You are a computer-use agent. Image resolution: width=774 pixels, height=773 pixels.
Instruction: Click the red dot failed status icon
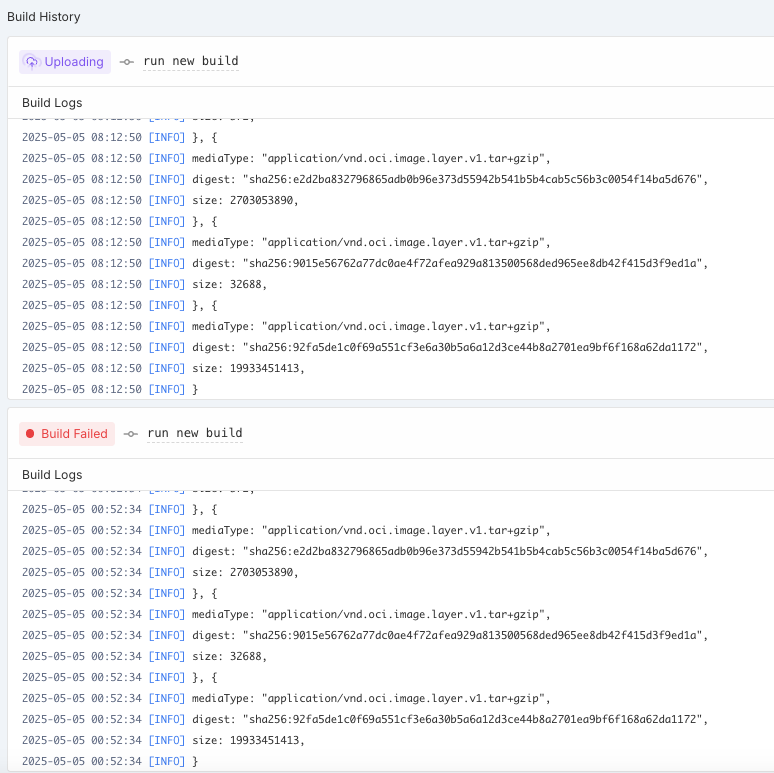click(x=30, y=434)
